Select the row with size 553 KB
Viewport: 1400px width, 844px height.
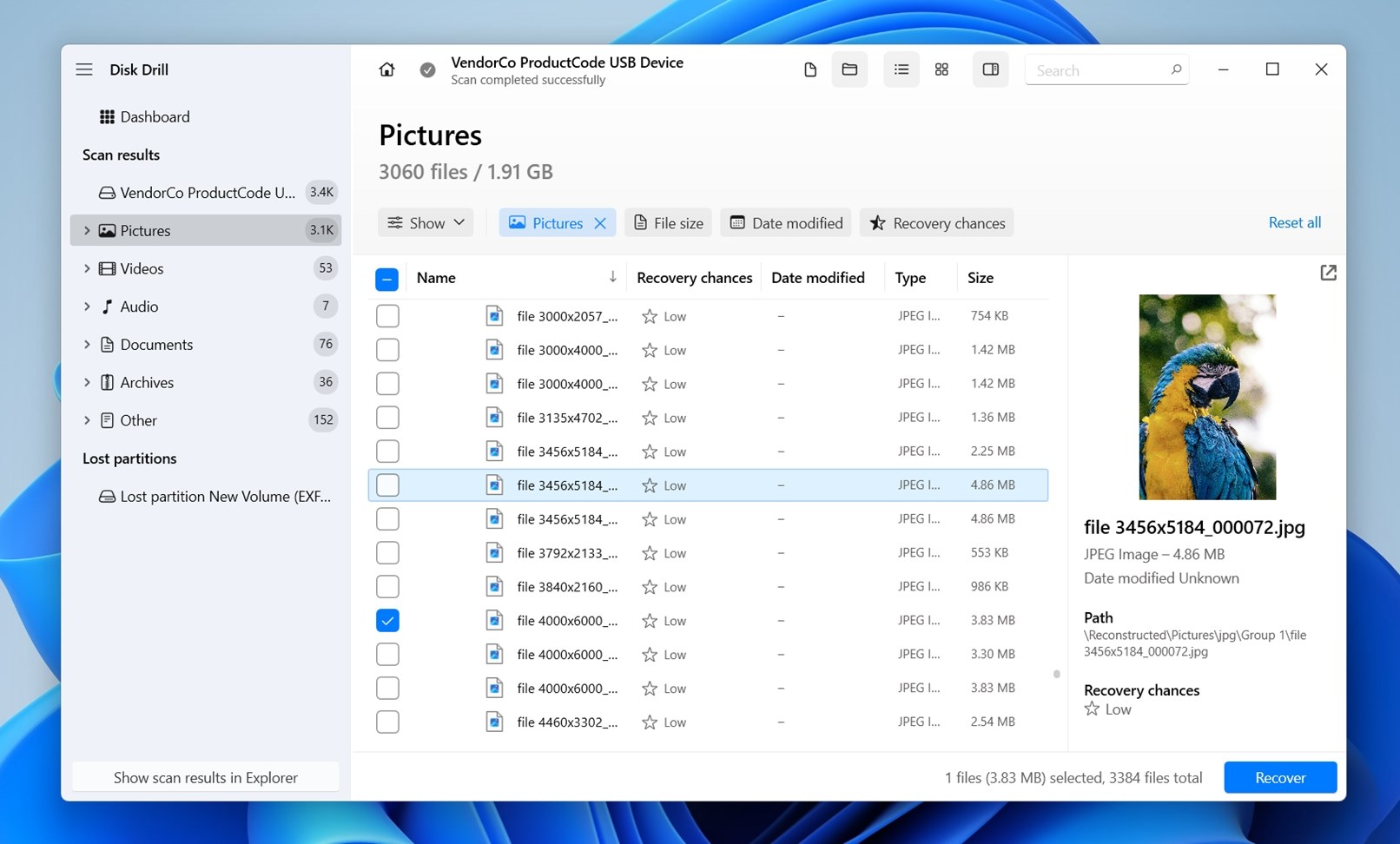708,553
